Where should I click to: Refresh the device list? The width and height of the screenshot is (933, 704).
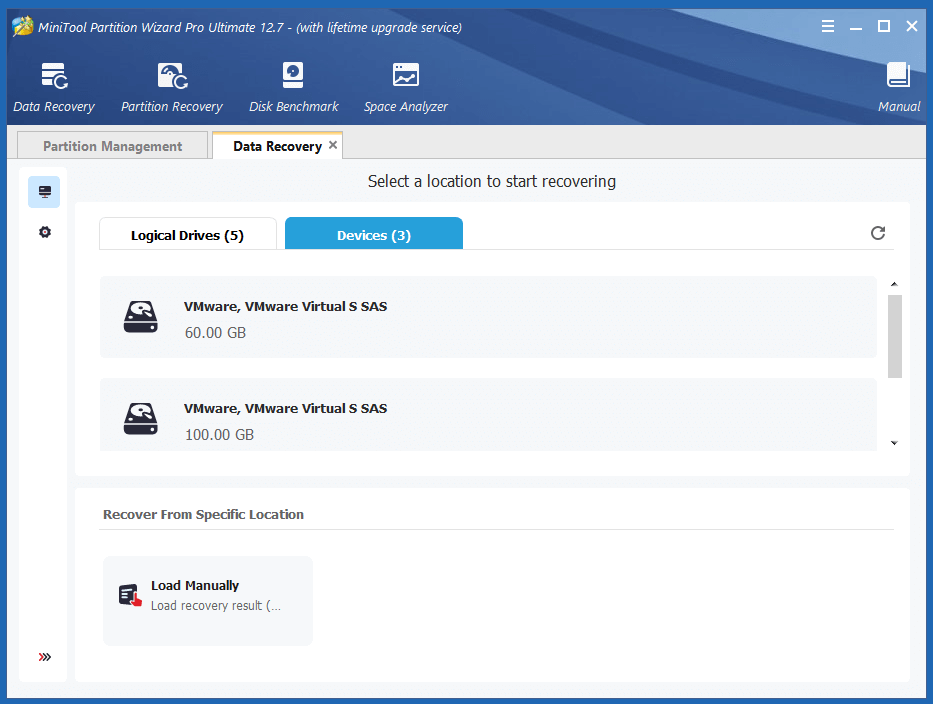(x=878, y=233)
